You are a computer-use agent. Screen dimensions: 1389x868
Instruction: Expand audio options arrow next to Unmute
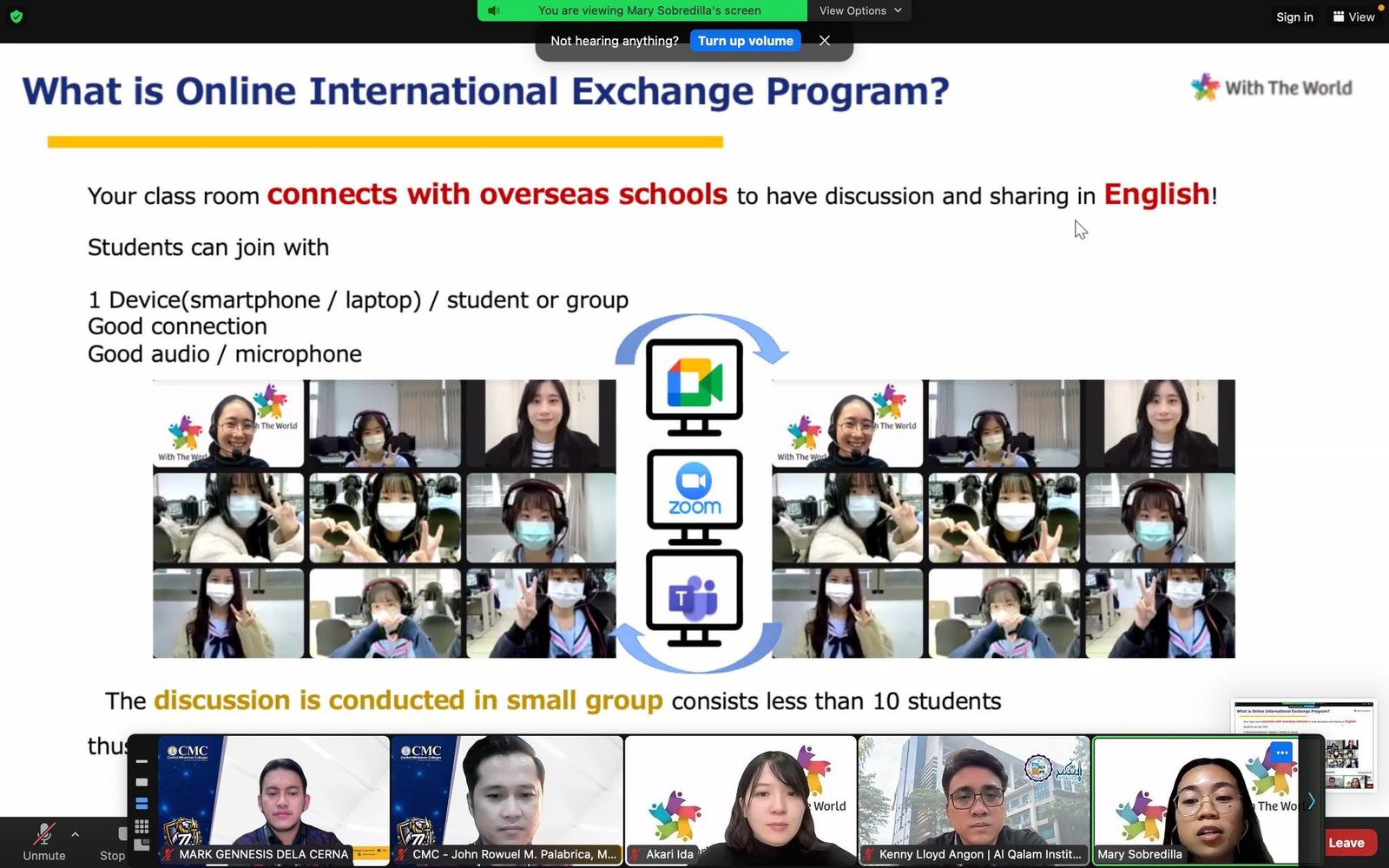(76, 834)
